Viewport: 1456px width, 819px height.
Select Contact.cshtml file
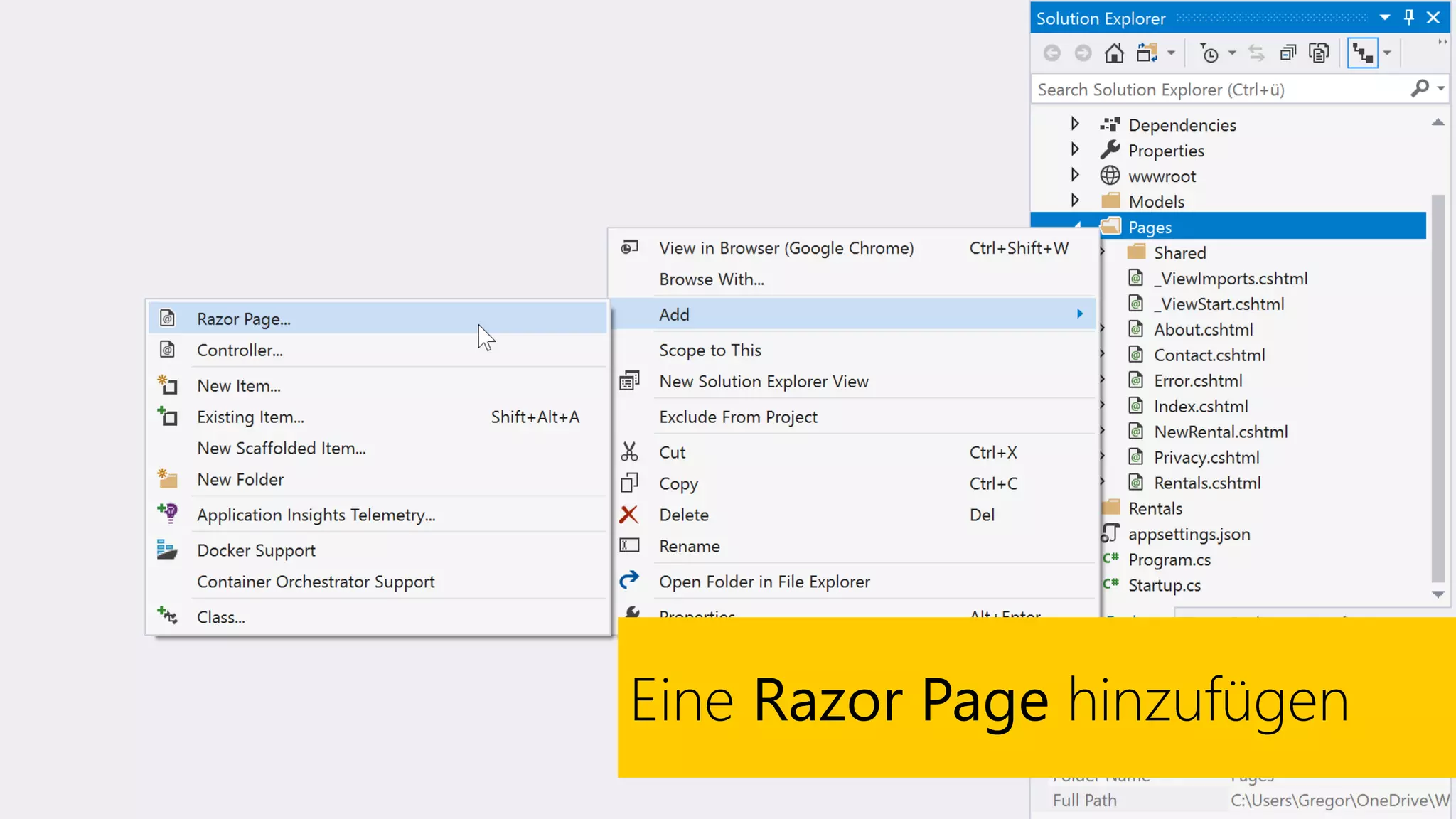1209,355
